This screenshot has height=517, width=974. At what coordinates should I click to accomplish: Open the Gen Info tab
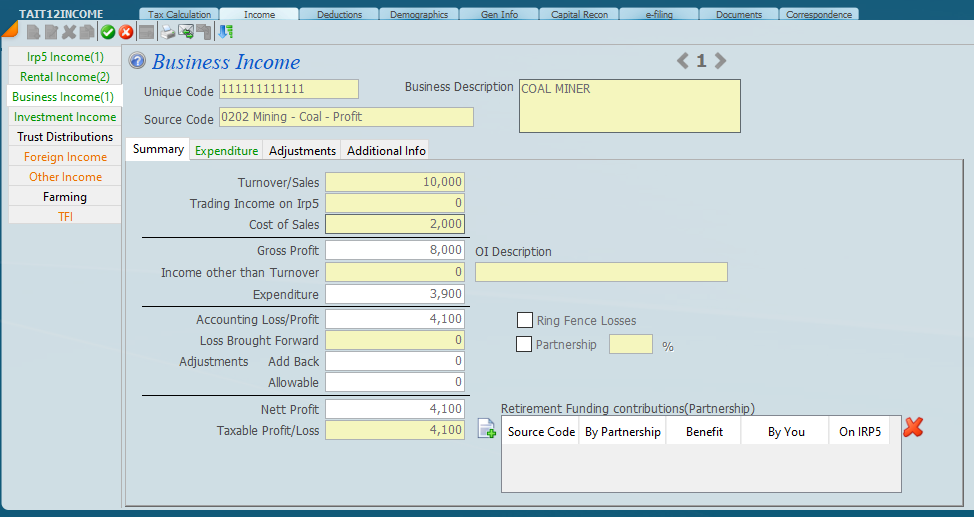pyautogui.click(x=499, y=14)
